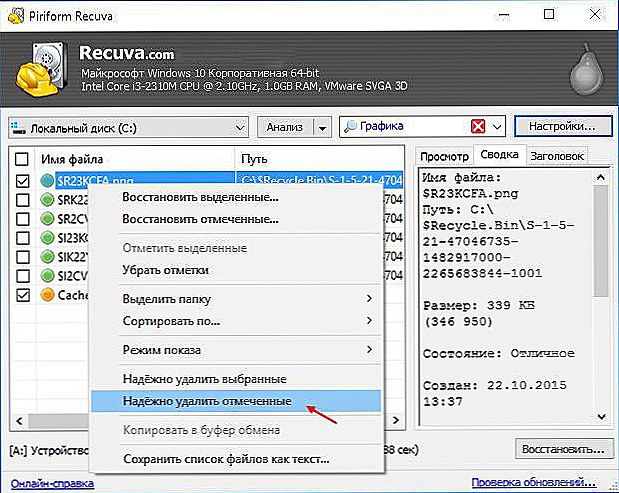The height and width of the screenshot is (493, 619).
Task: Select Надёжно удалить выбранные
Action: [236, 379]
